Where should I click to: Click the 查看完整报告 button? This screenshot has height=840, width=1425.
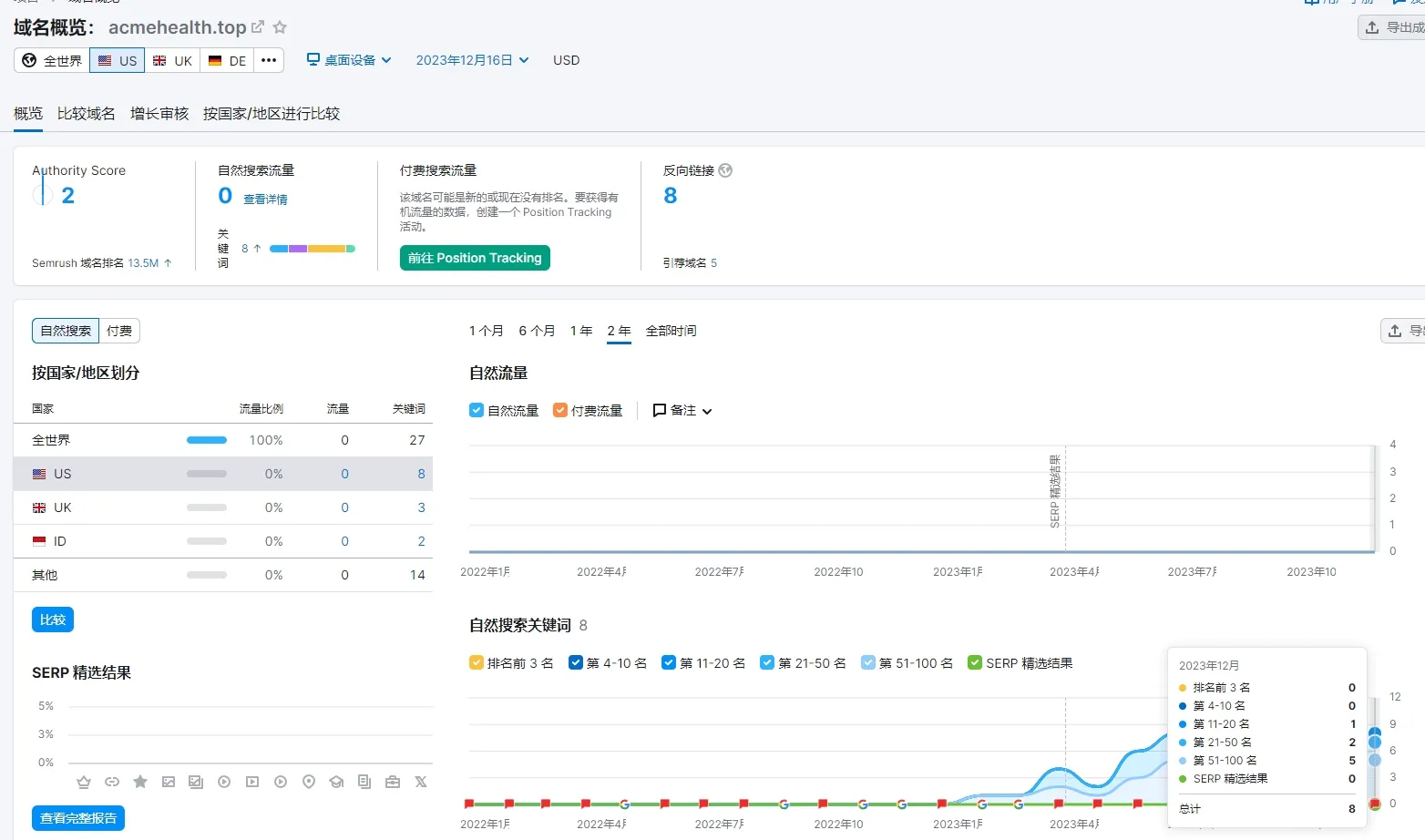[78, 818]
